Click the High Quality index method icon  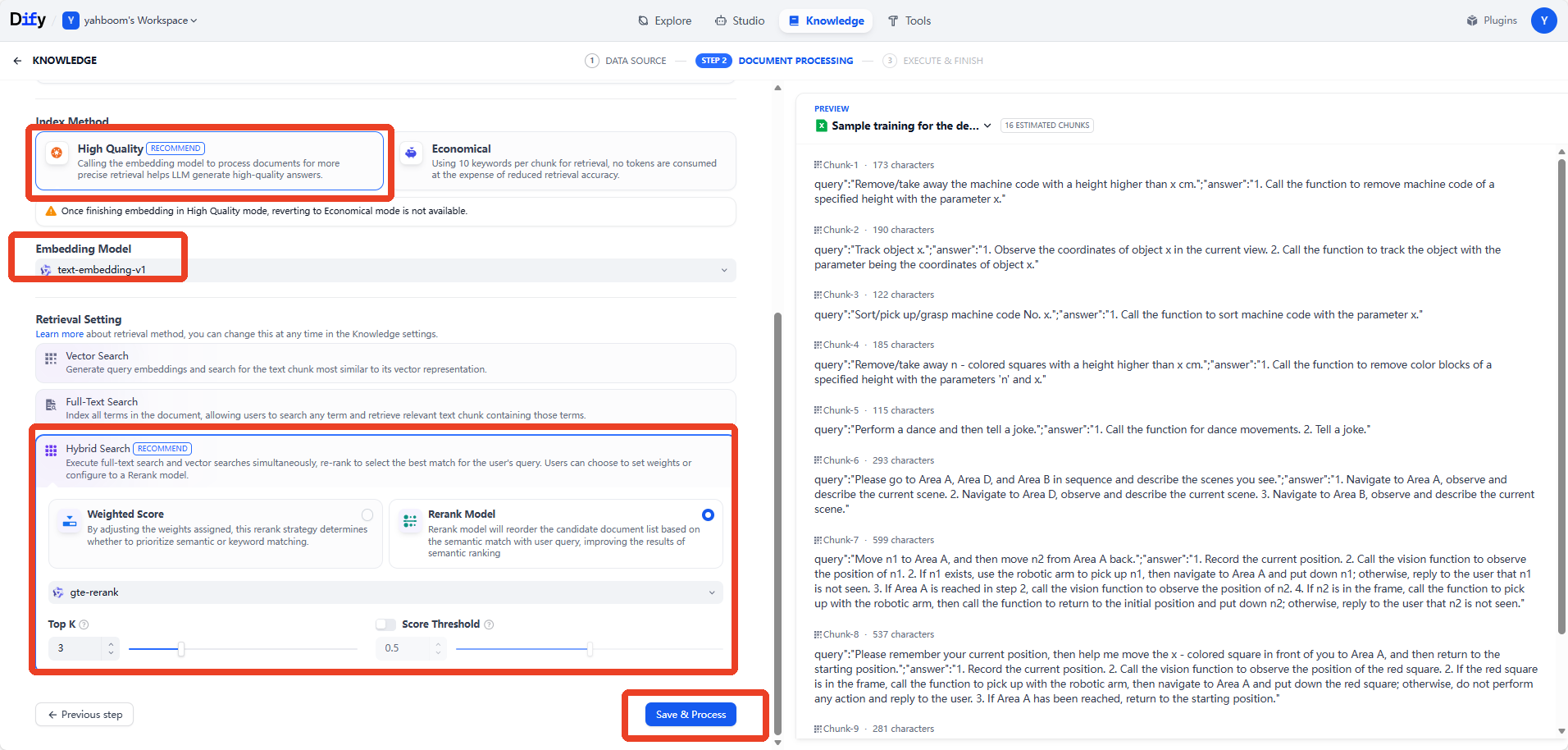(57, 153)
